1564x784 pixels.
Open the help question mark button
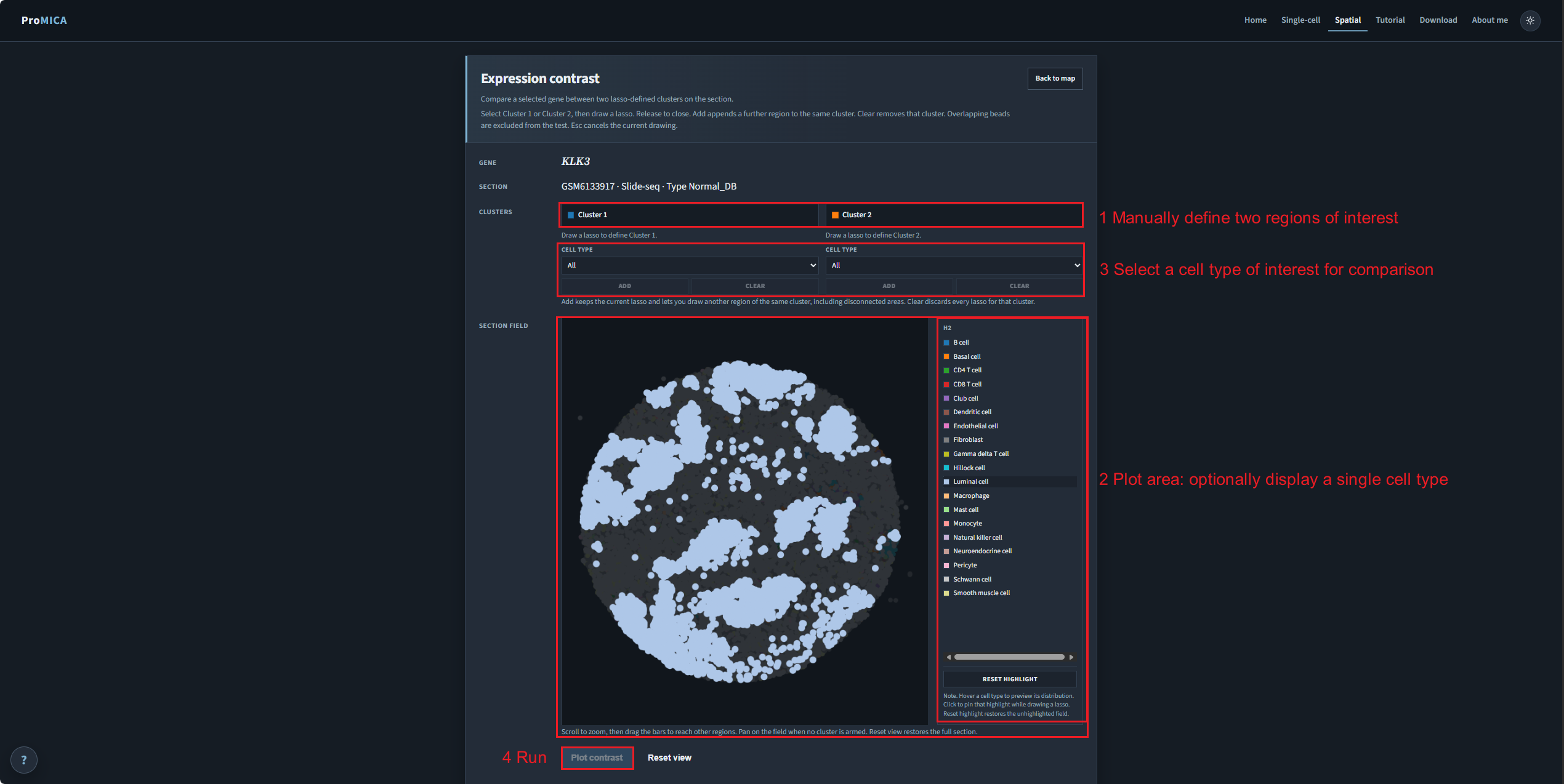point(24,760)
